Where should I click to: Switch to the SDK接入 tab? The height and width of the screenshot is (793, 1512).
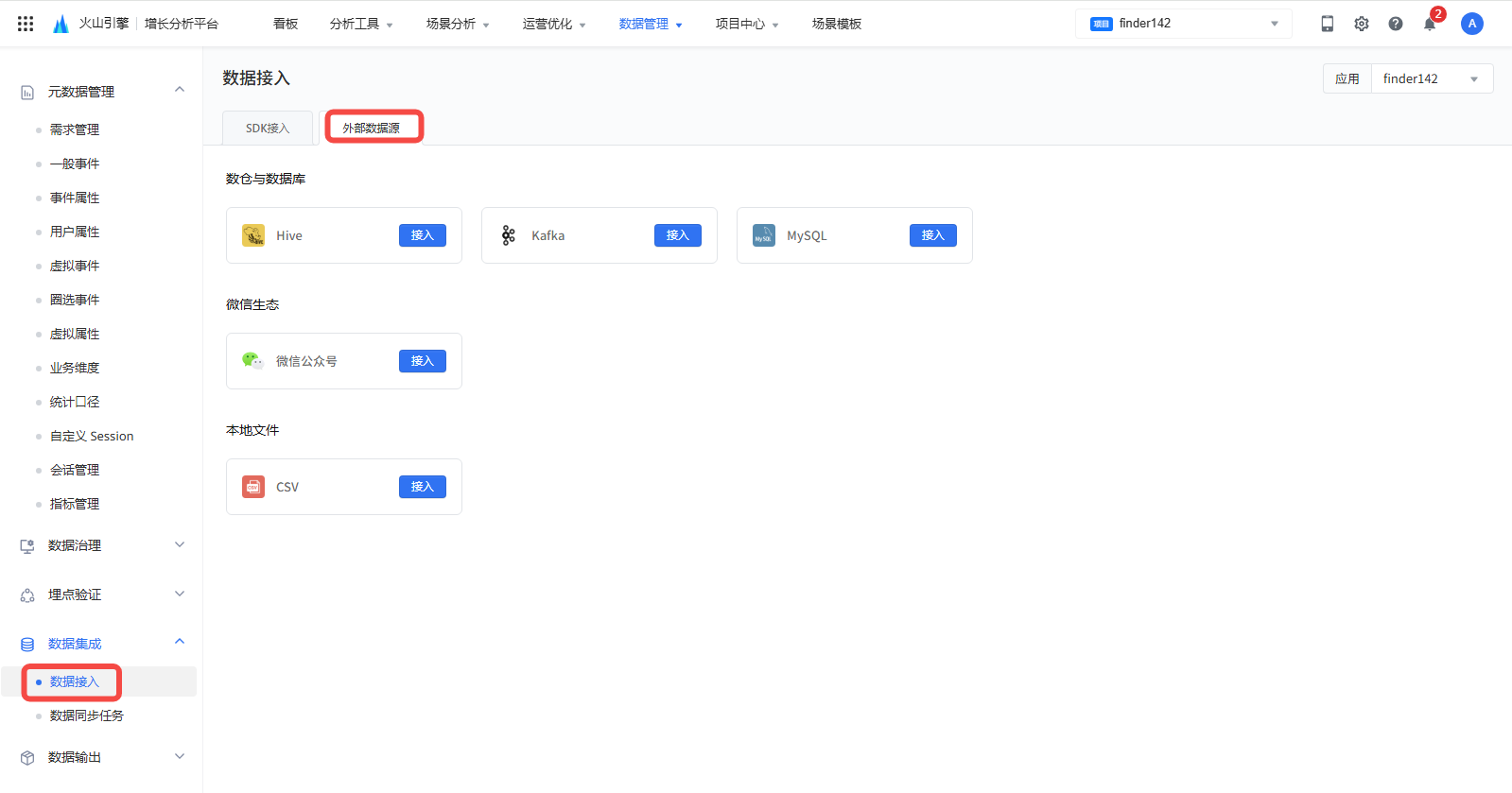268,129
